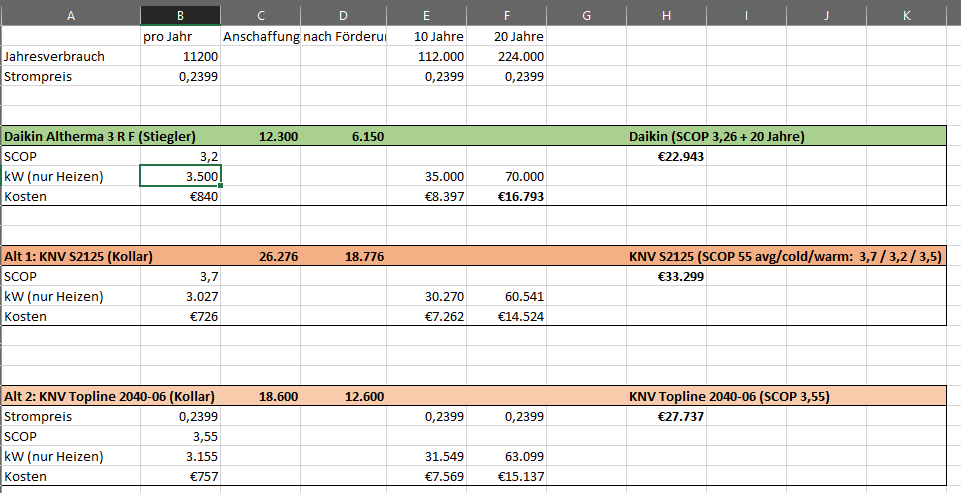Viewport: 961px width, 493px height.
Task: Select the Daikin 10-year cost €8.397
Action: click(x=427, y=196)
